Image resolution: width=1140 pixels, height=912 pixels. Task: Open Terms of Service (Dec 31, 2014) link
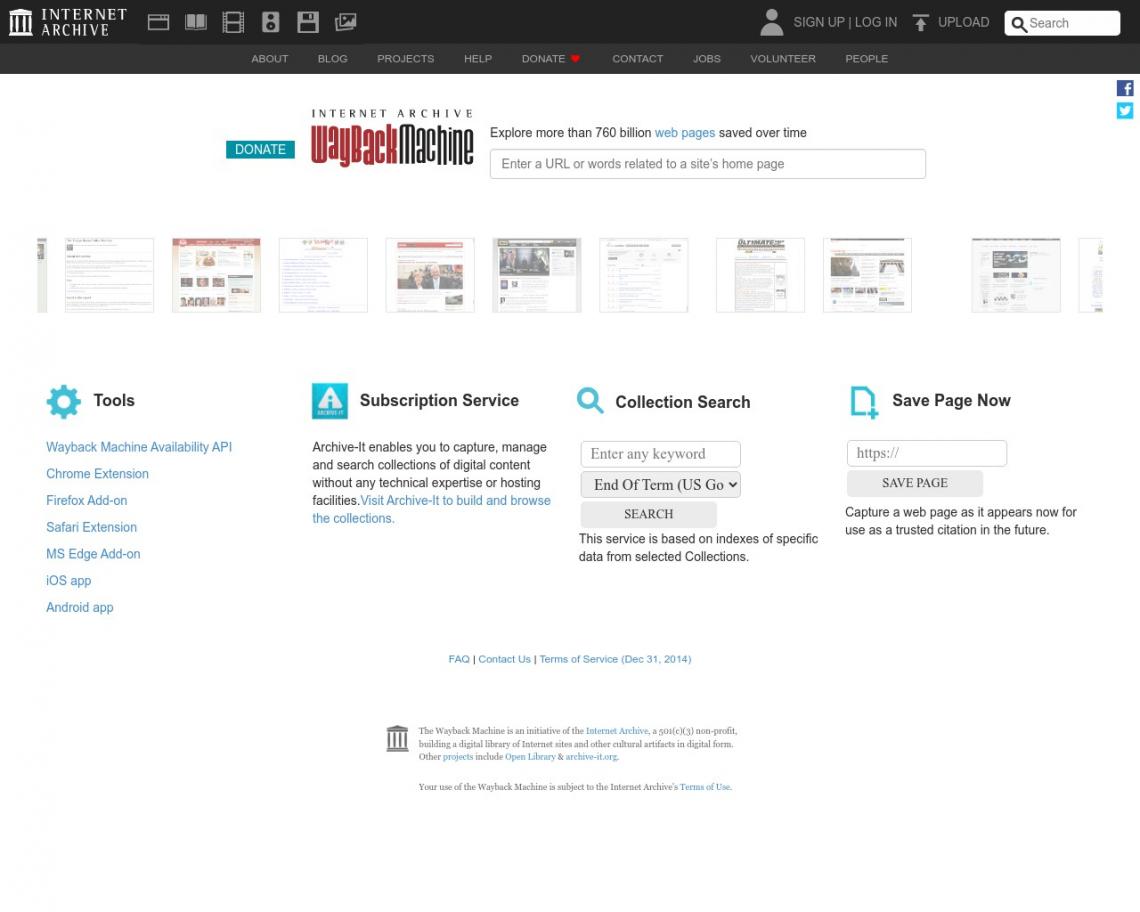tap(615, 660)
